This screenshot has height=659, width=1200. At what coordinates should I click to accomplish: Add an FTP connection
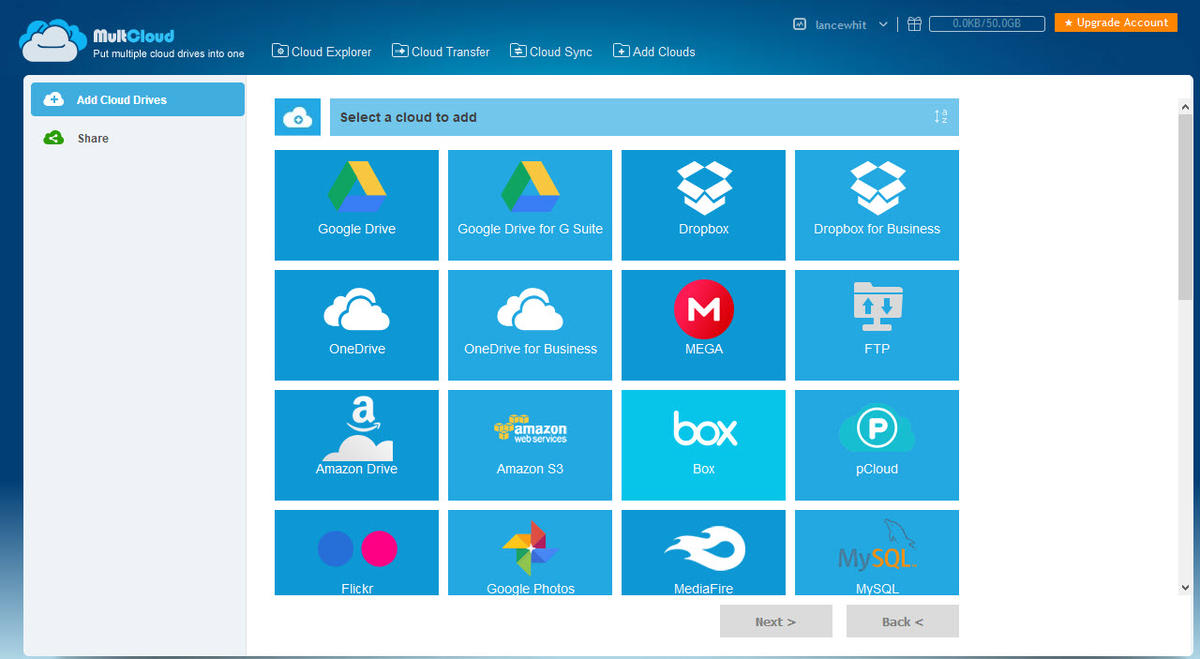click(x=876, y=325)
